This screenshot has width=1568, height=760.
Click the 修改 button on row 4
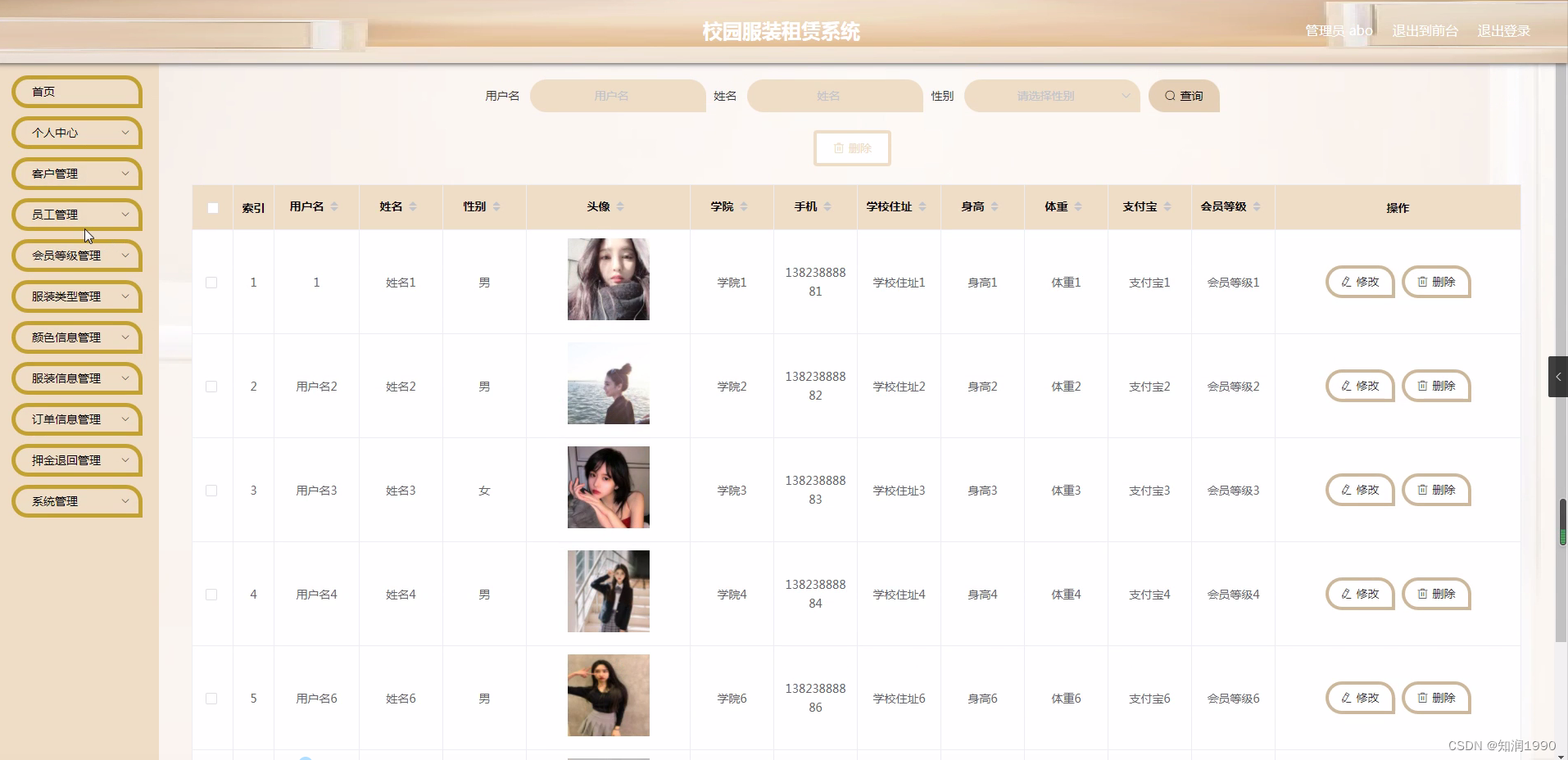(x=1359, y=594)
